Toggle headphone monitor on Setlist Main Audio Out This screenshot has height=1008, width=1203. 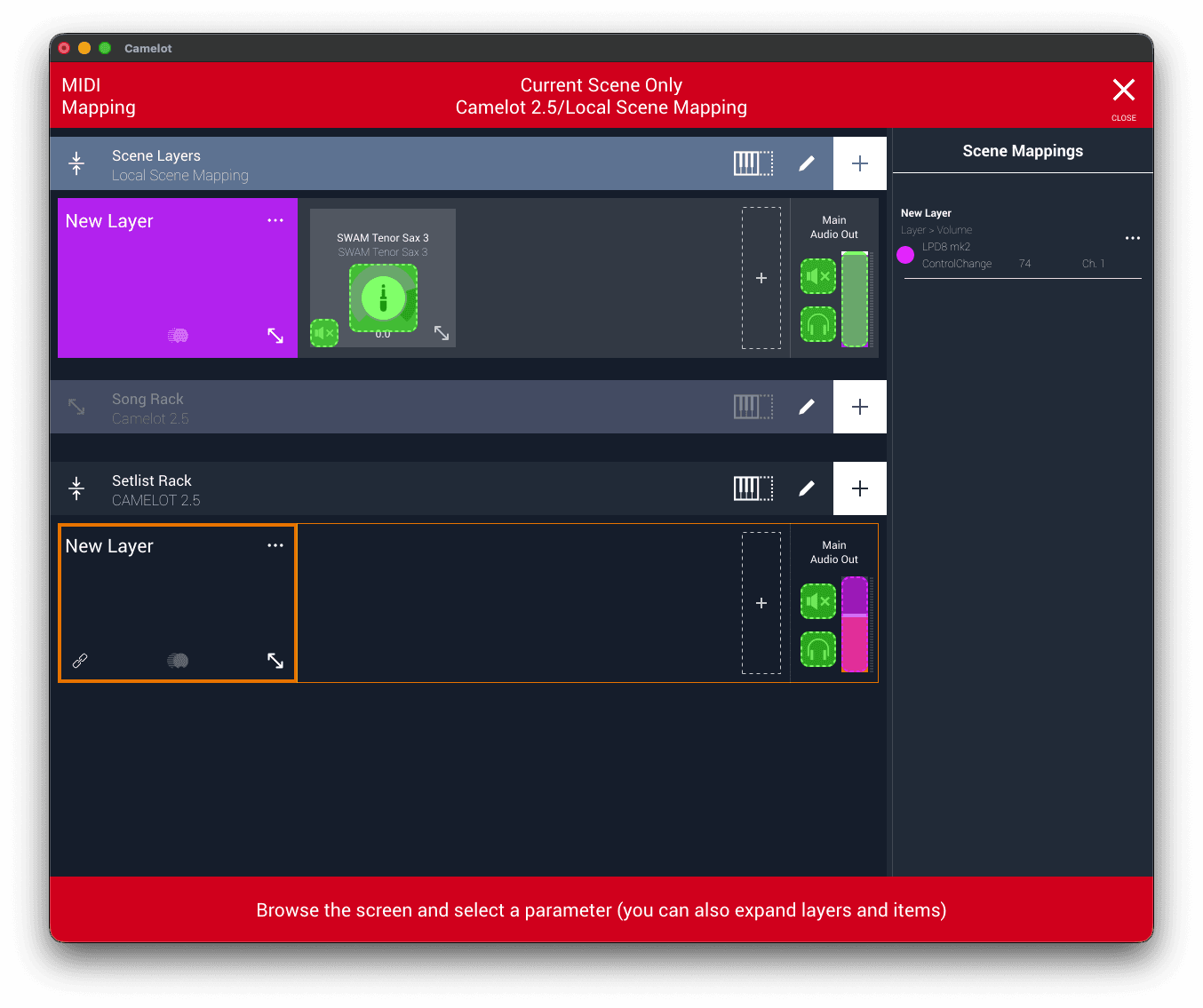coord(818,649)
